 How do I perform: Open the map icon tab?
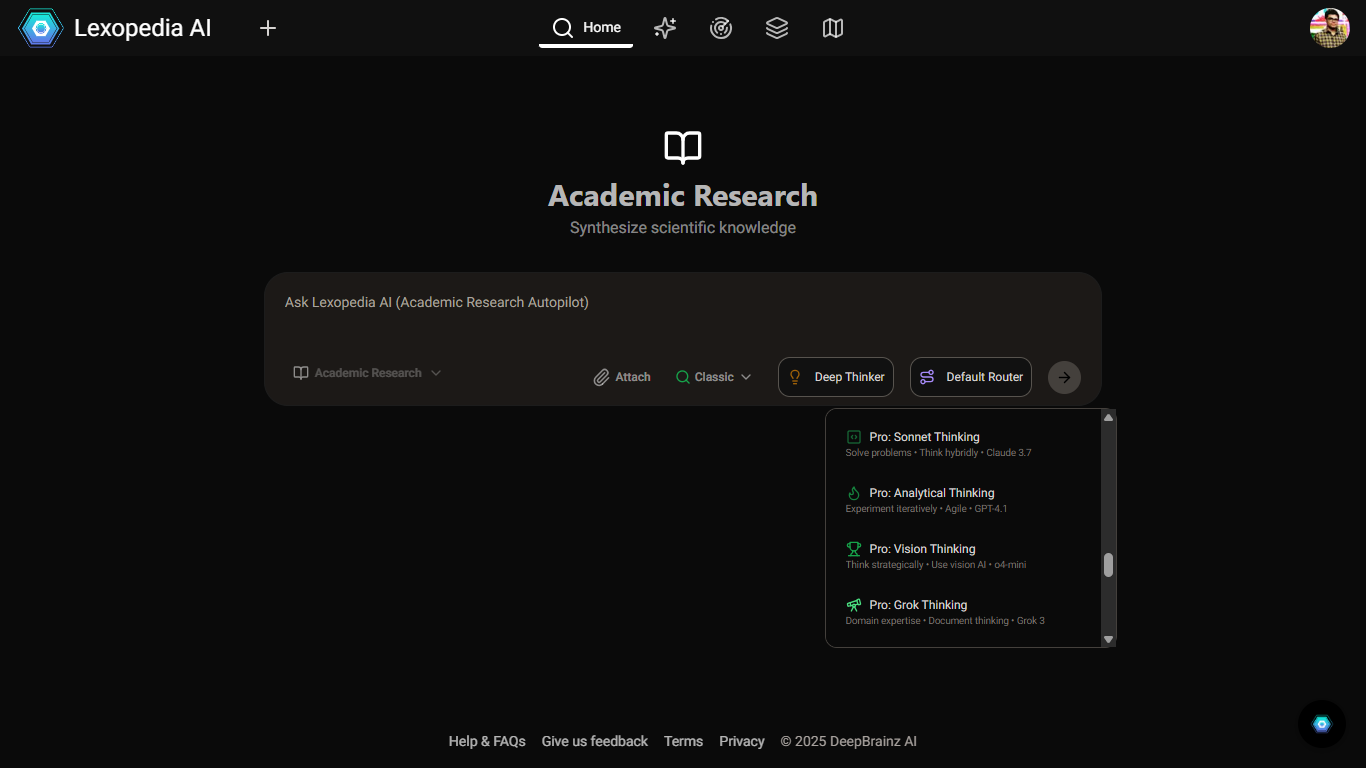tap(833, 28)
